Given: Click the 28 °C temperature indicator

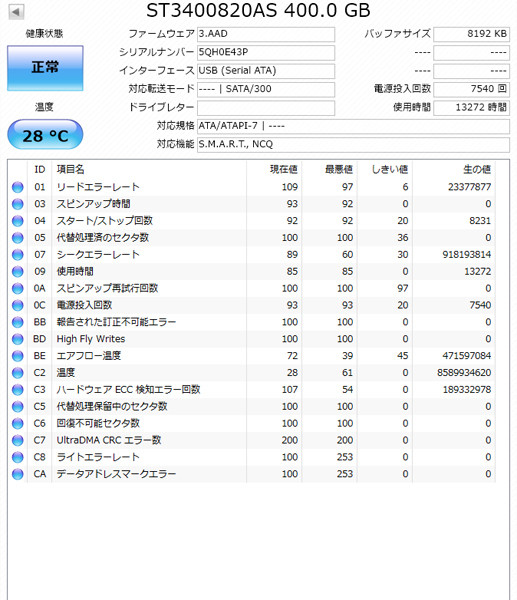Looking at the screenshot, I should [x=45, y=135].
